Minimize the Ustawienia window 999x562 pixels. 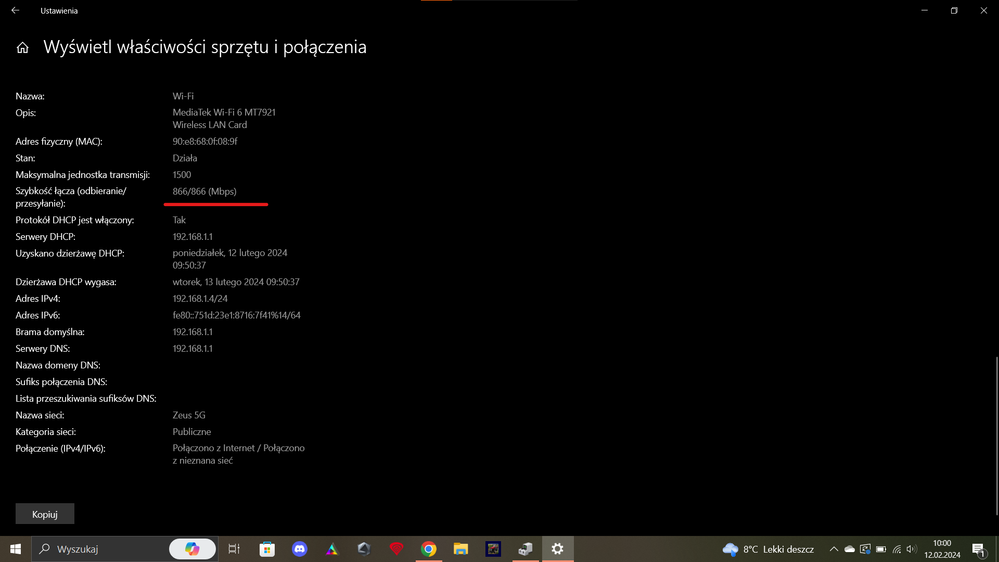coord(924,10)
